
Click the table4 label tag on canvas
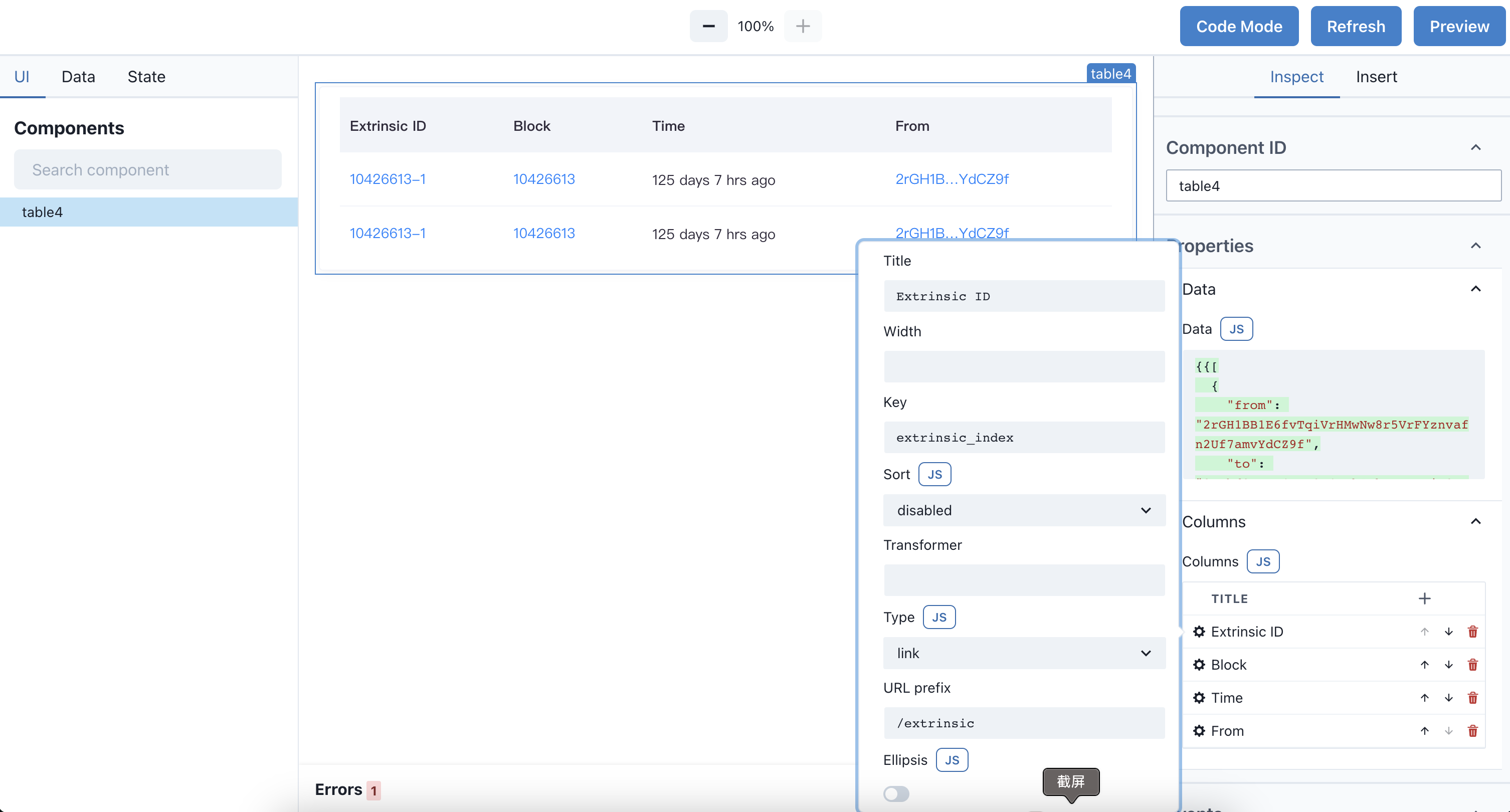click(1111, 73)
